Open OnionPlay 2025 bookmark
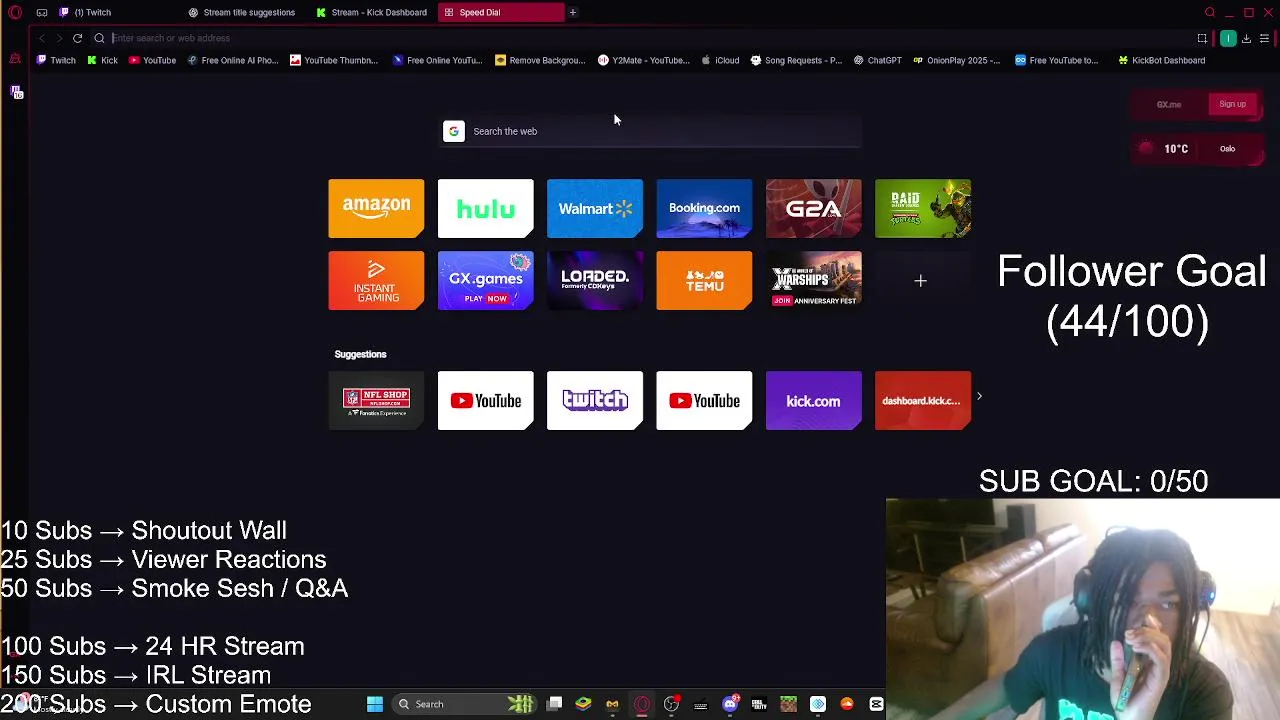 pyautogui.click(x=956, y=60)
